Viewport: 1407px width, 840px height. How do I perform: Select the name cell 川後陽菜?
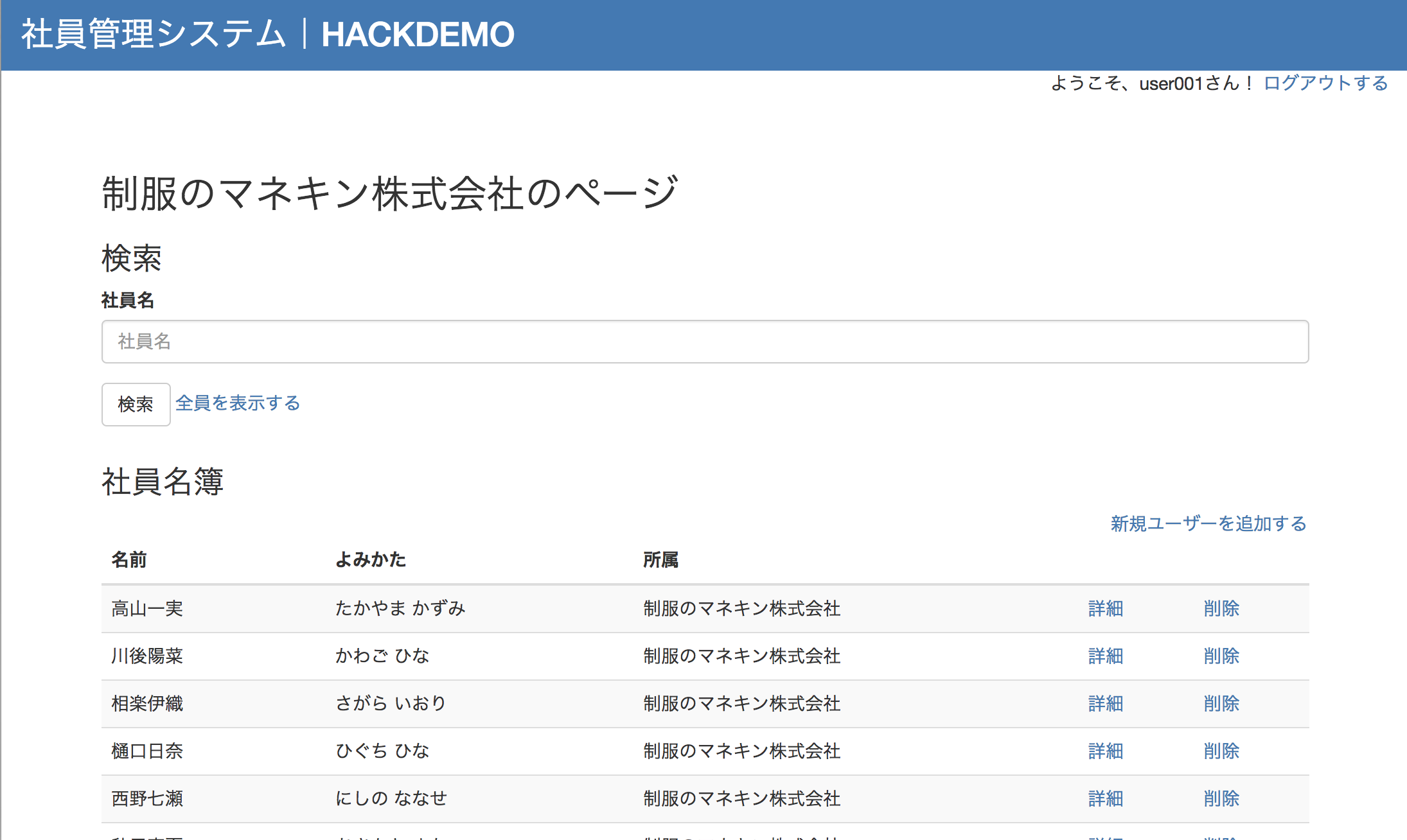pyautogui.click(x=147, y=656)
